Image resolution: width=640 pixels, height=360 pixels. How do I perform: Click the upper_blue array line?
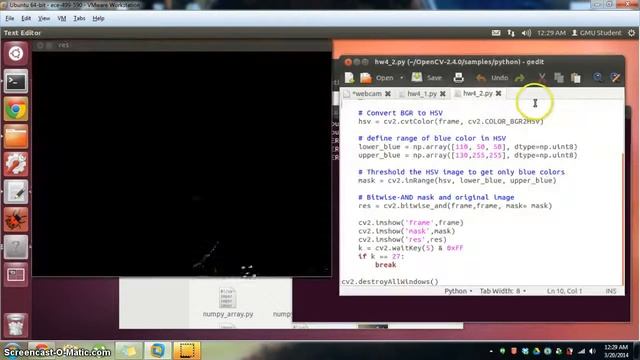tap(468, 155)
